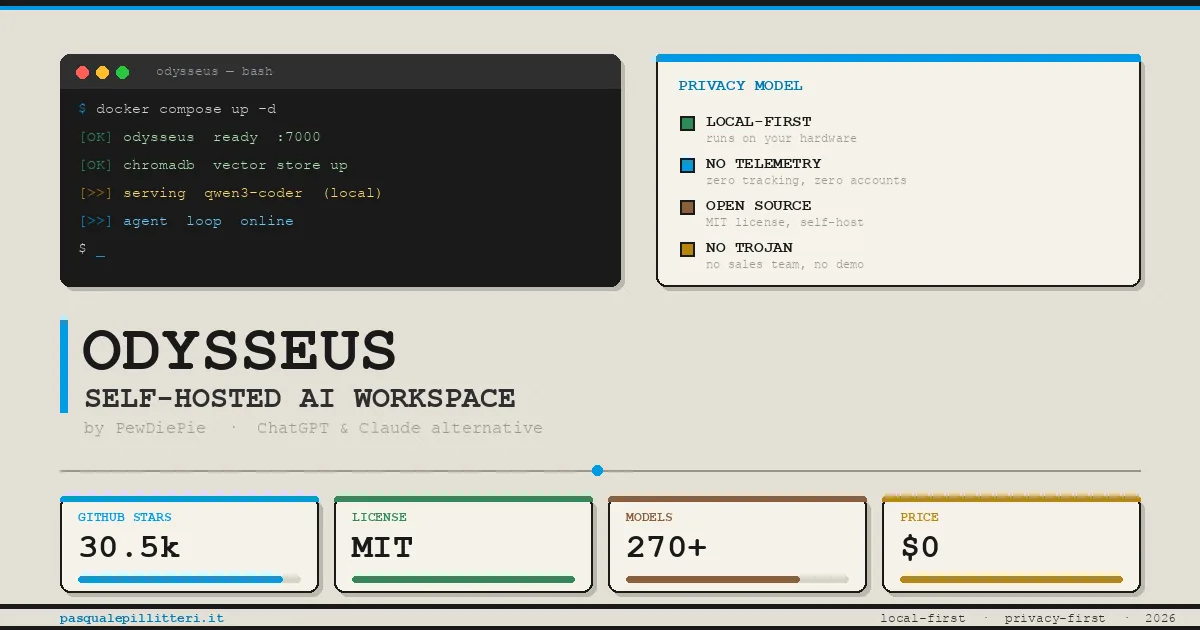The image size is (1200, 630).
Task: Click the "270+" models value
Action: [x=666, y=547]
